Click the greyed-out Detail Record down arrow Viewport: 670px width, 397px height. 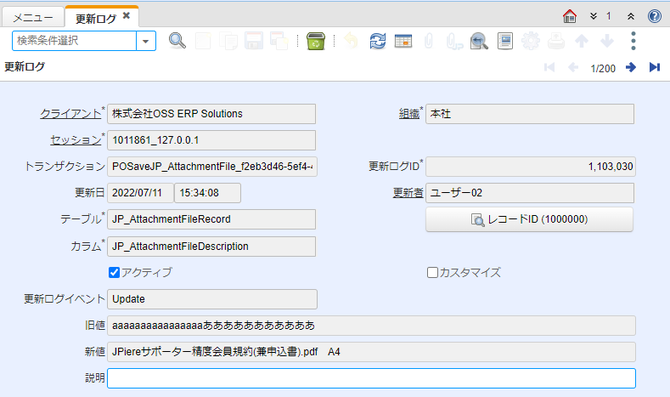click(607, 41)
